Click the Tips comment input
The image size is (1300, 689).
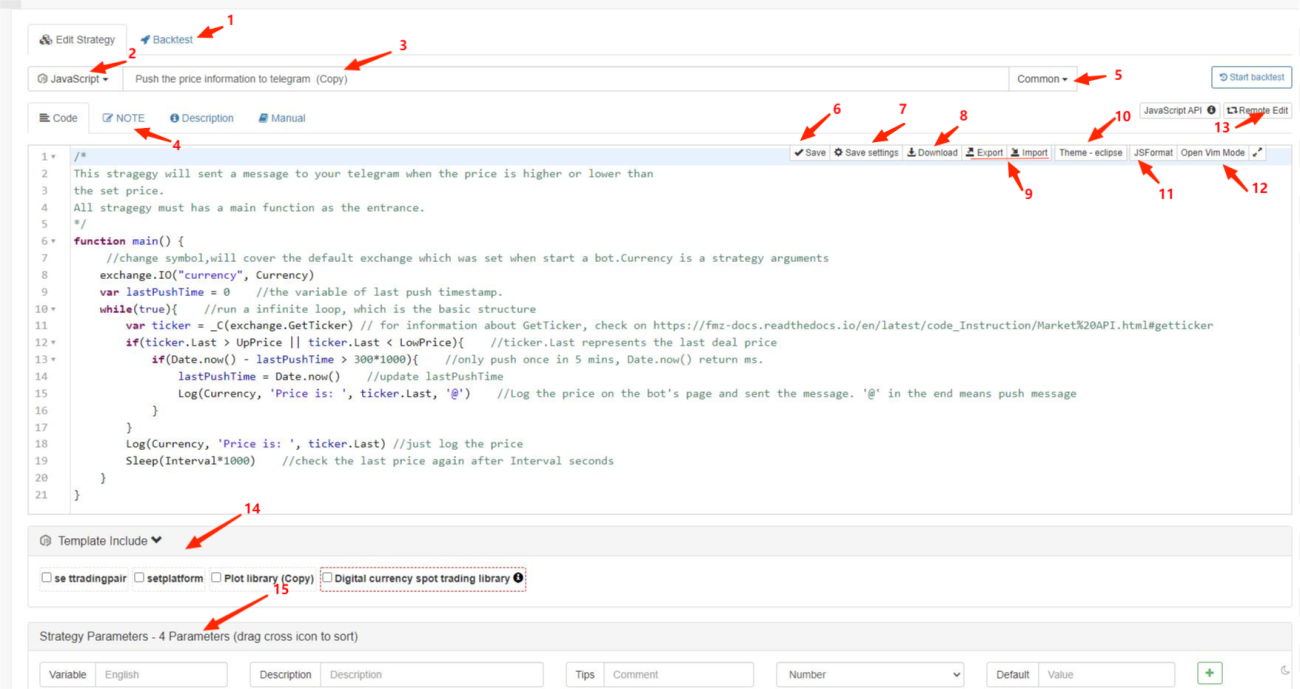point(678,674)
